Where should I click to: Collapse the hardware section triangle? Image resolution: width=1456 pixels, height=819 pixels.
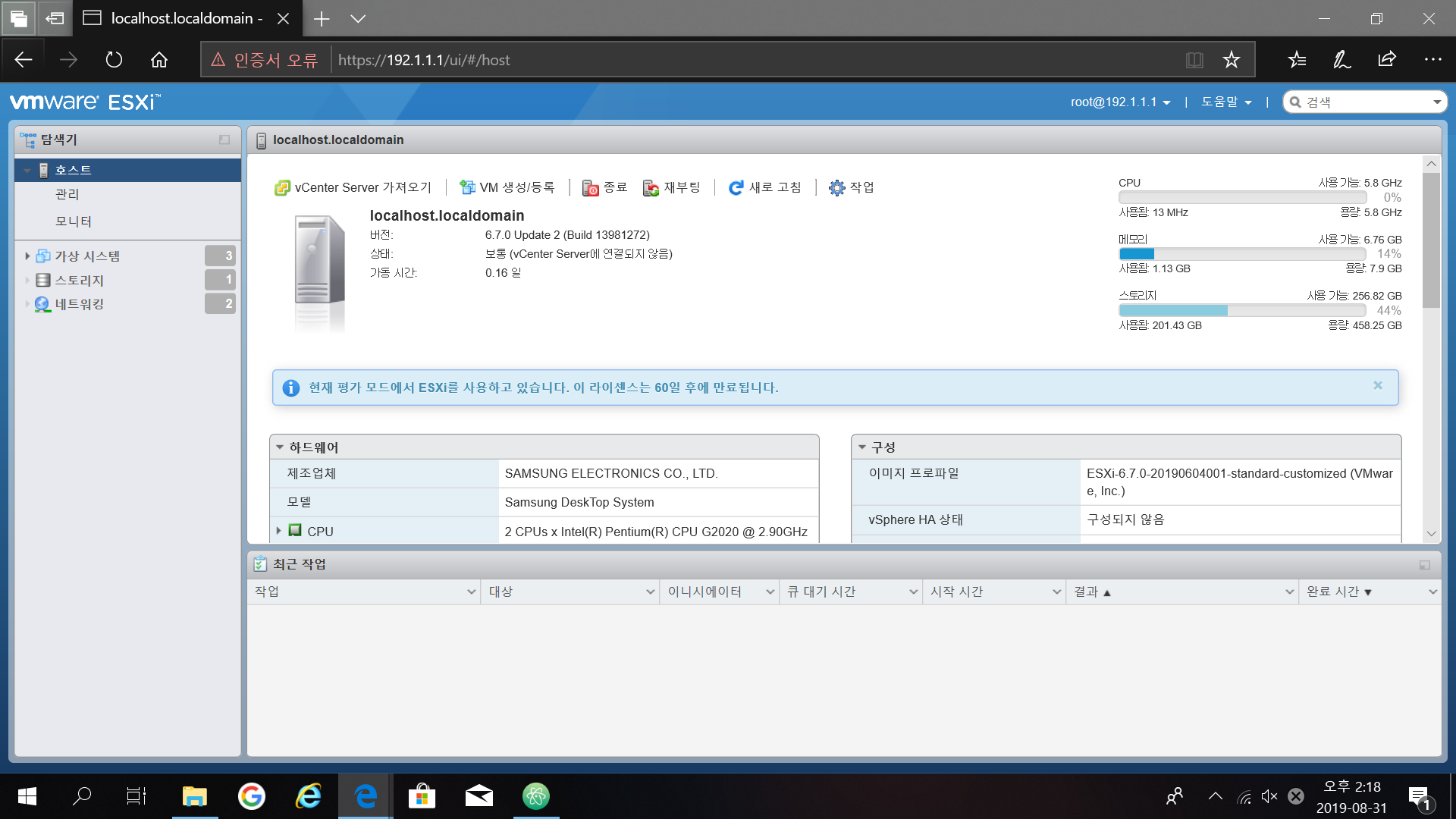coord(280,447)
